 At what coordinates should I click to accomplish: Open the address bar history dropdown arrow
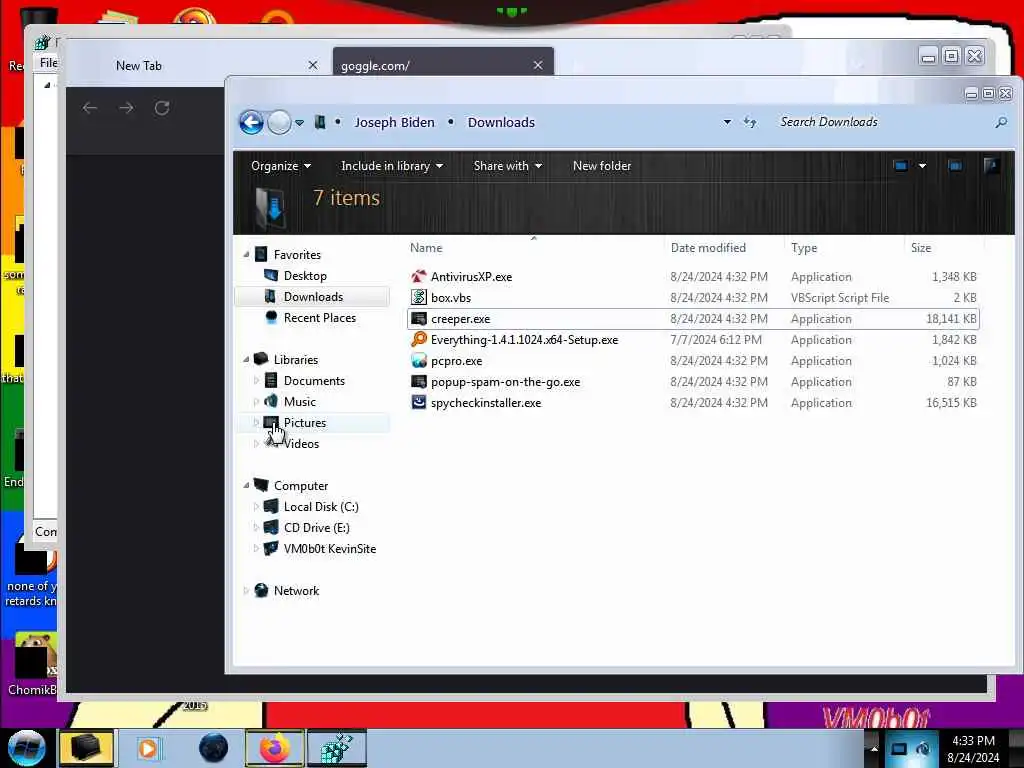727,122
